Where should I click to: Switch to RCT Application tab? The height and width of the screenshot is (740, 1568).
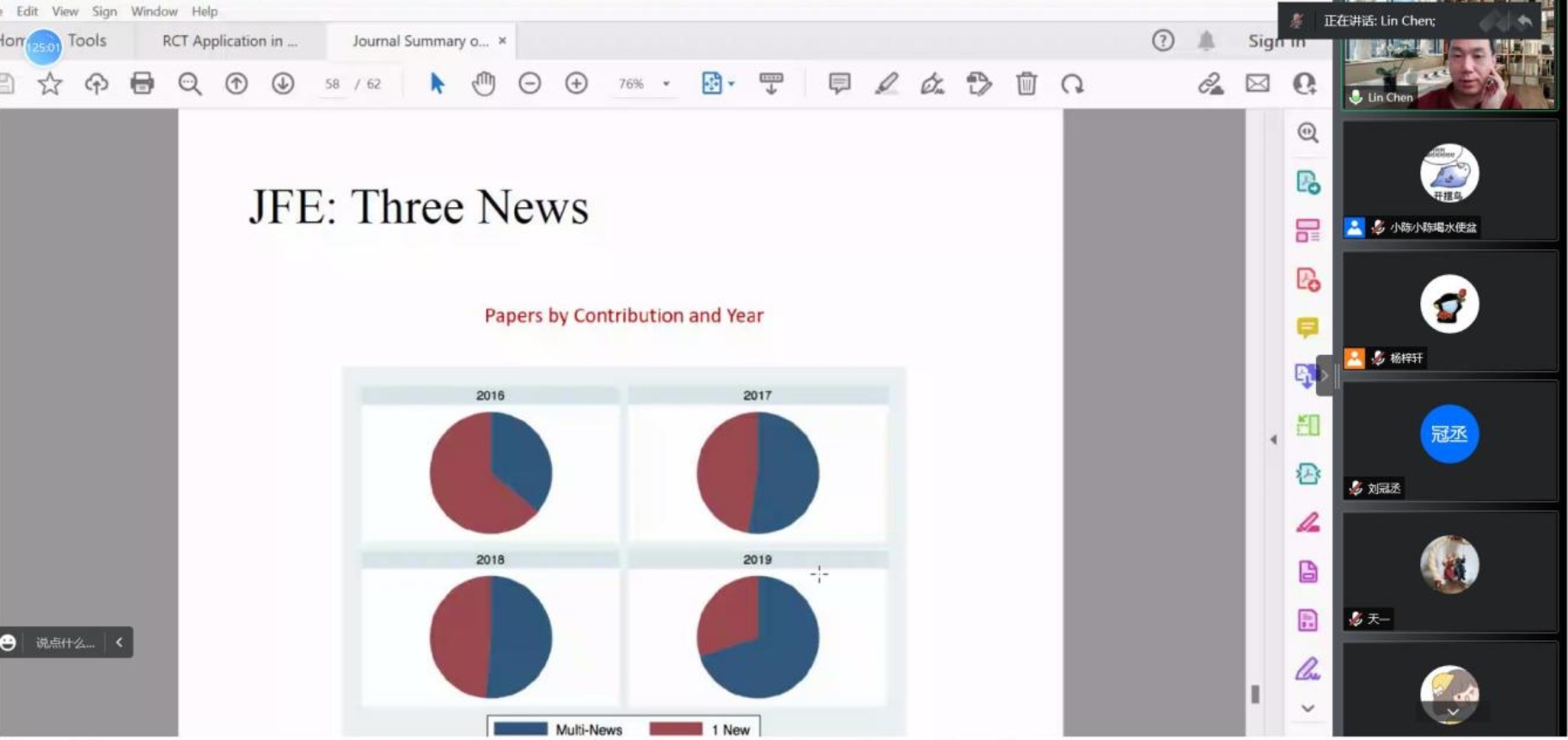[x=230, y=40]
